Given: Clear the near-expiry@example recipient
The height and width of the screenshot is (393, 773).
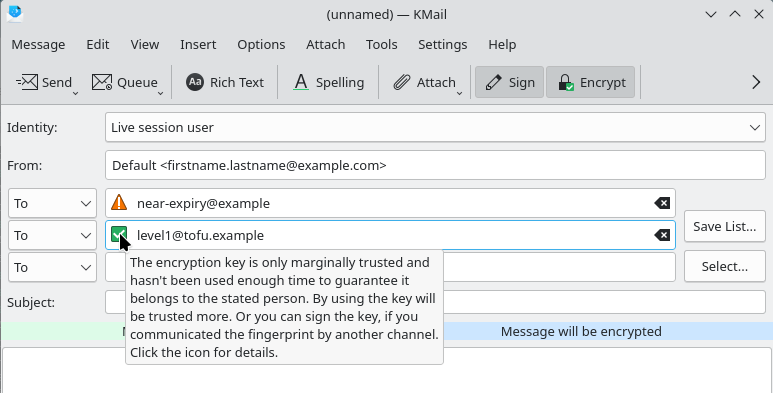Looking at the screenshot, I should pos(662,203).
